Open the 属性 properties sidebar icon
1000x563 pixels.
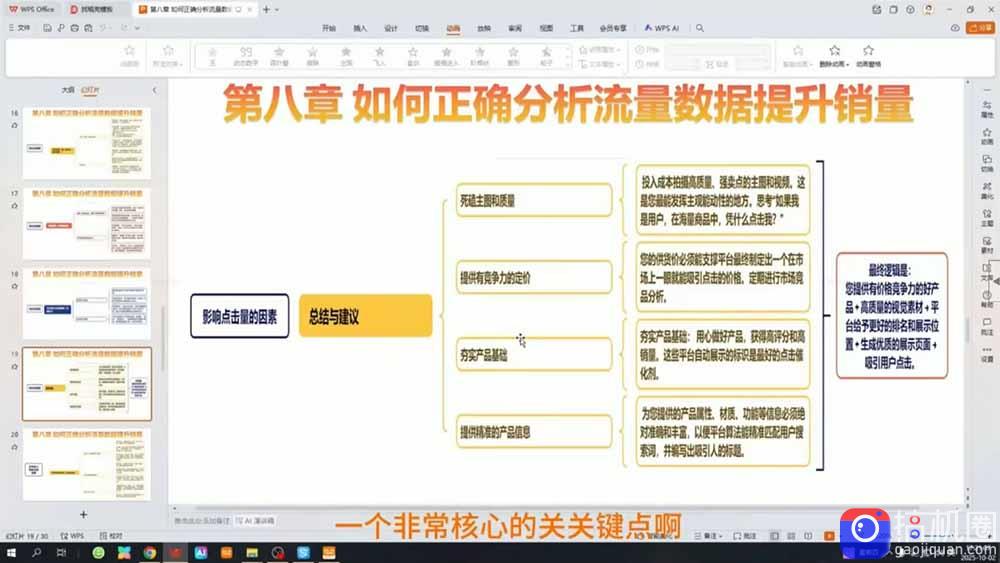point(987,109)
